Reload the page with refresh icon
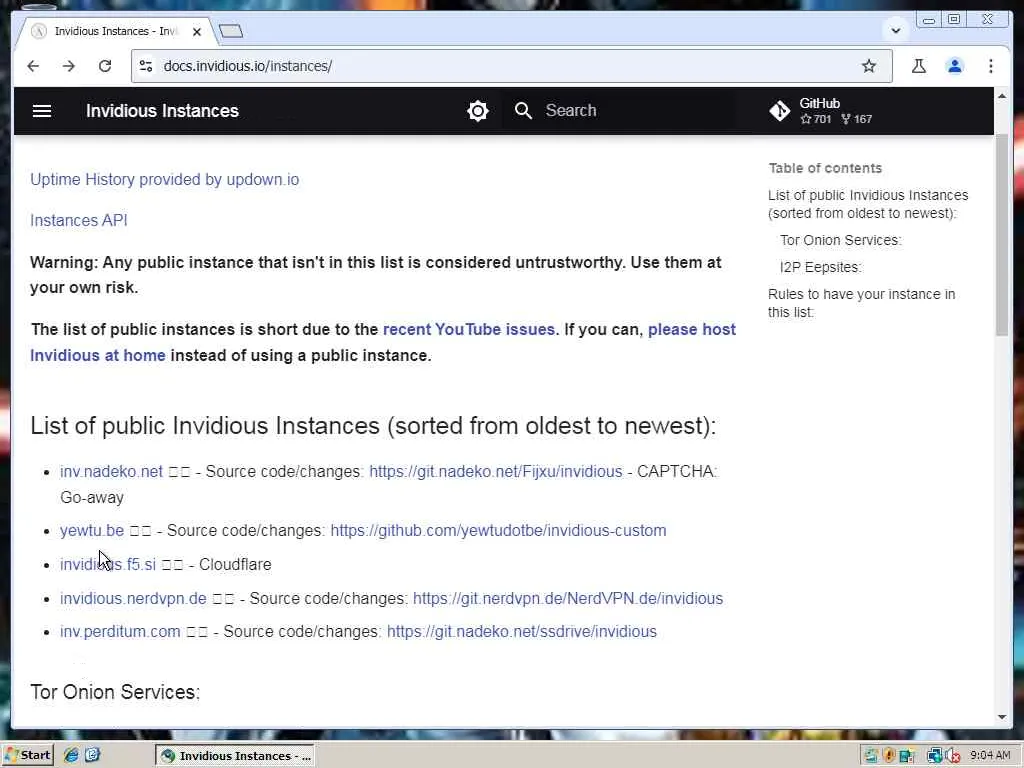Viewport: 1024px width, 768px height. point(104,66)
